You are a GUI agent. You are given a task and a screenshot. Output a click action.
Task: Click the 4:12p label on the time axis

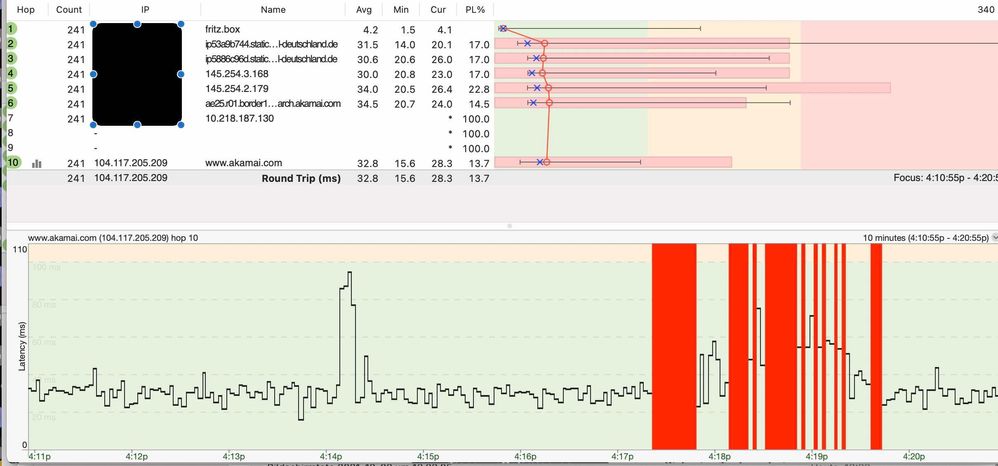pos(137,456)
